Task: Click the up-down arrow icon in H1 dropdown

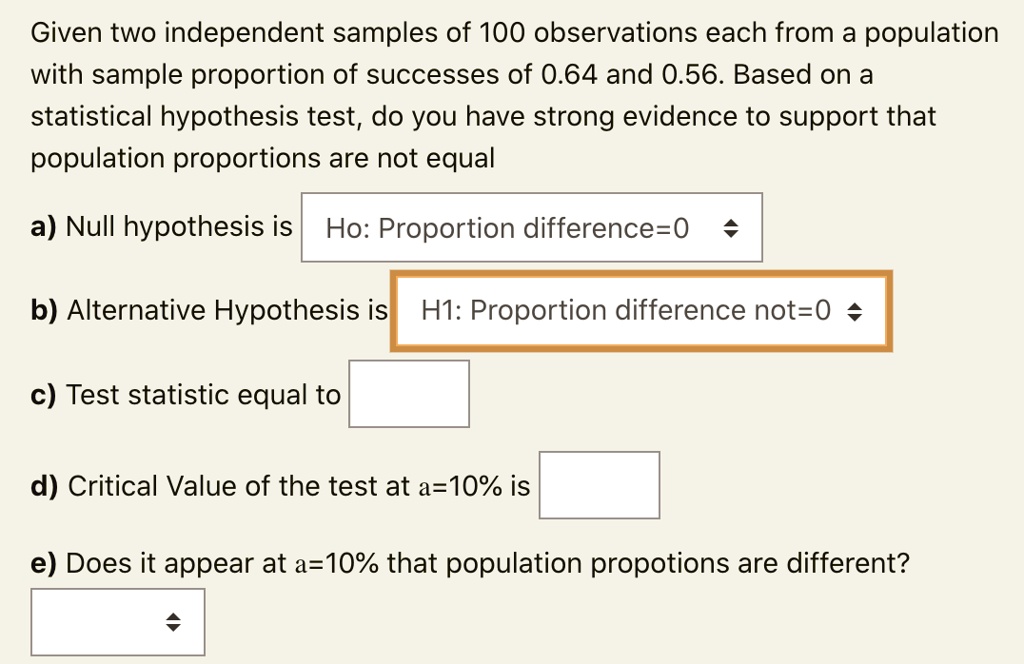Action: point(854,312)
